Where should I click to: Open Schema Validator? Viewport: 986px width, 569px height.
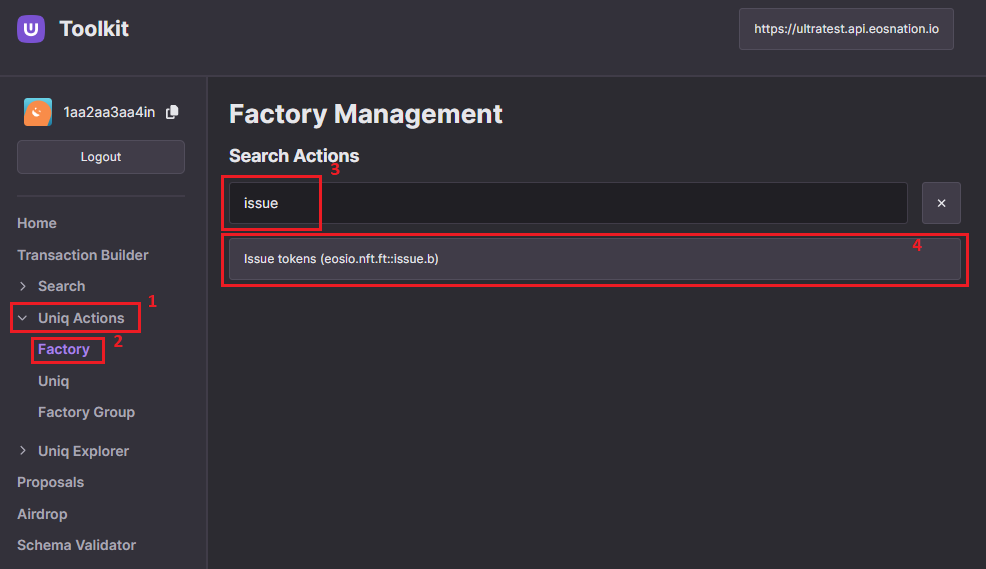(76, 545)
